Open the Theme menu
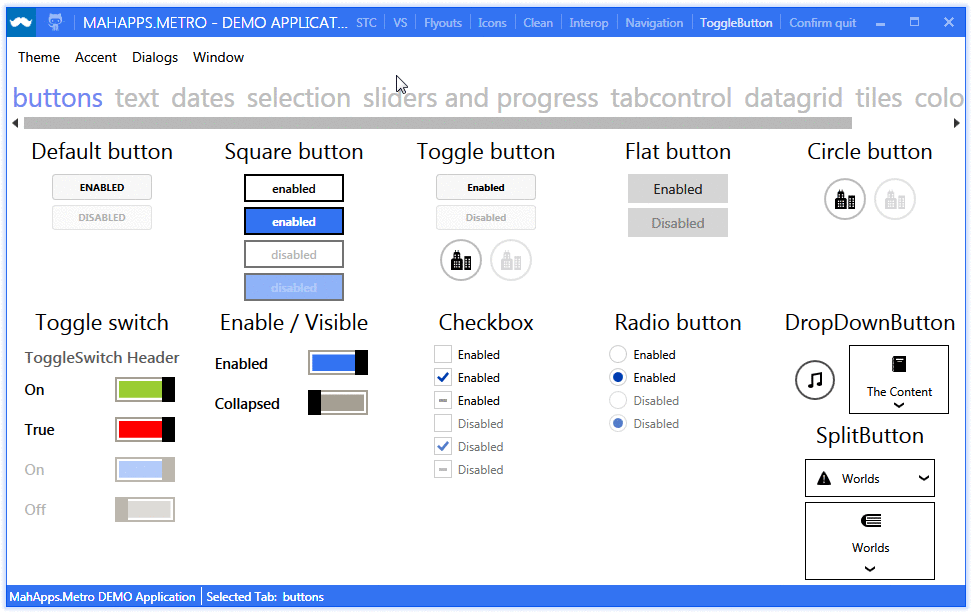 click(38, 57)
